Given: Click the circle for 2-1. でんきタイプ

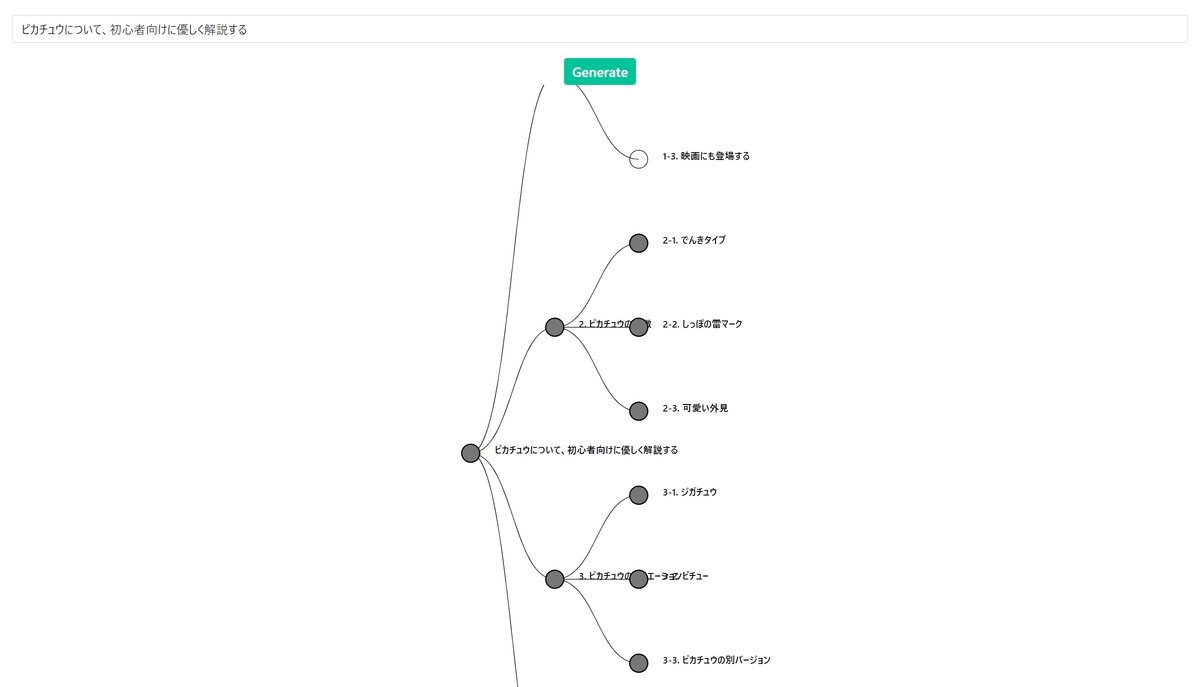Looking at the screenshot, I should [x=639, y=243].
